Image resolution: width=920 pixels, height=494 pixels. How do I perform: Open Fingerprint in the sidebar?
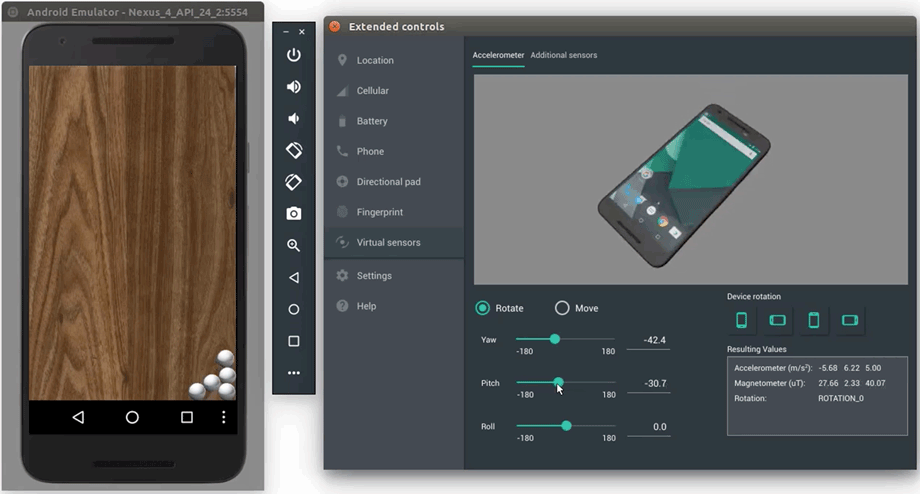(394, 212)
